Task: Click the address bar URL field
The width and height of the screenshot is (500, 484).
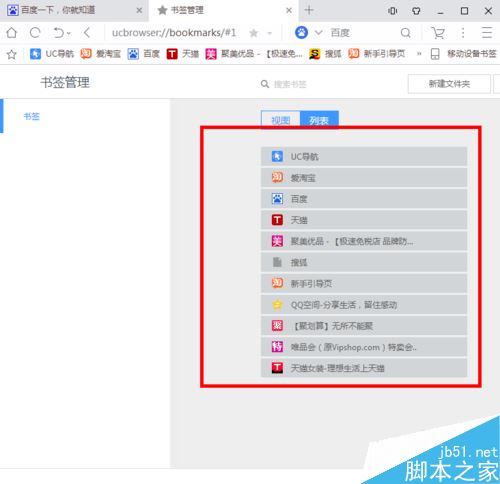Action: [174, 33]
